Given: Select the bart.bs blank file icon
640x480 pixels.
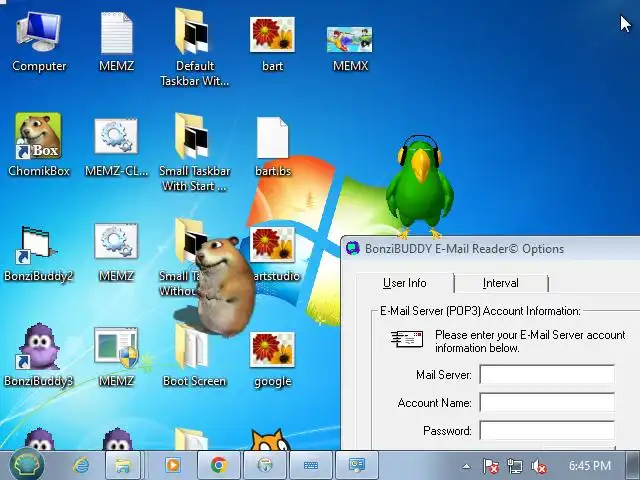Looking at the screenshot, I should 272,146.
